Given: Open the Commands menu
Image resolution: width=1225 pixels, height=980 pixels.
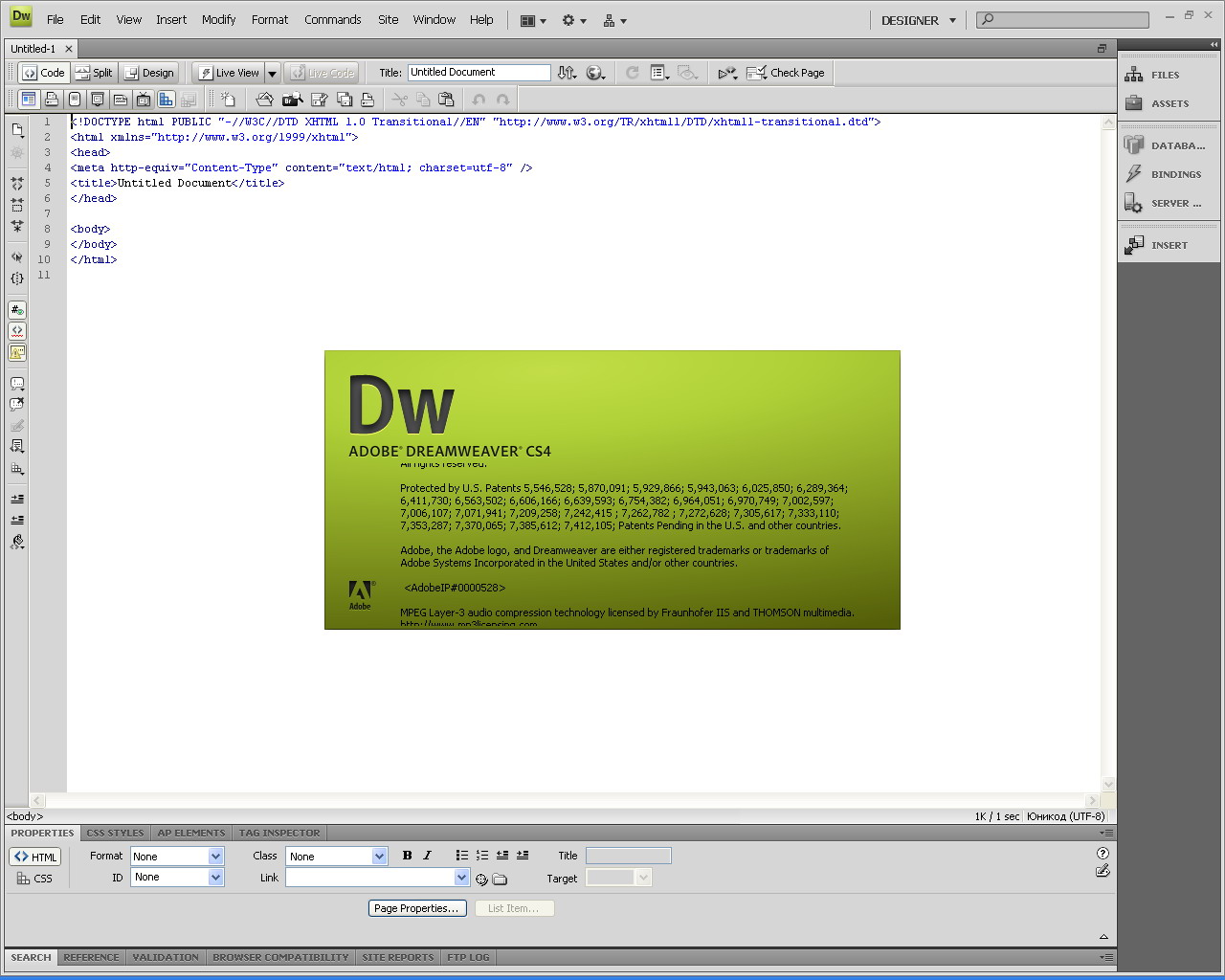Looking at the screenshot, I should point(333,19).
